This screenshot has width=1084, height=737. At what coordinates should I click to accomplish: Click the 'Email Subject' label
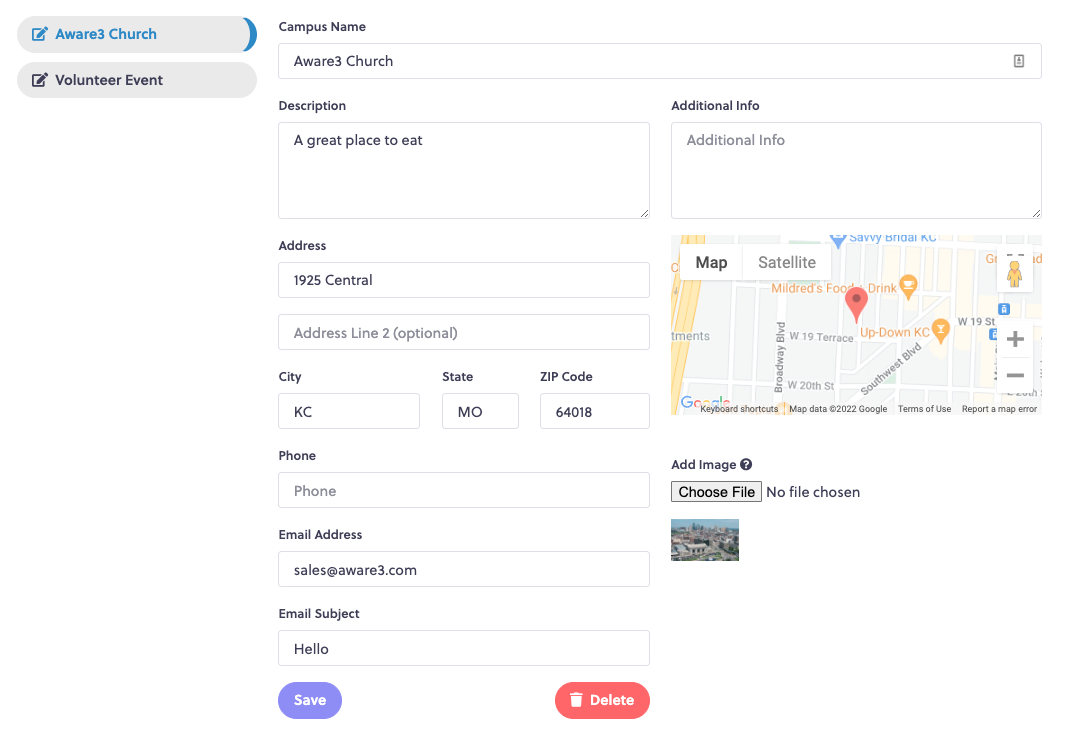tap(319, 613)
